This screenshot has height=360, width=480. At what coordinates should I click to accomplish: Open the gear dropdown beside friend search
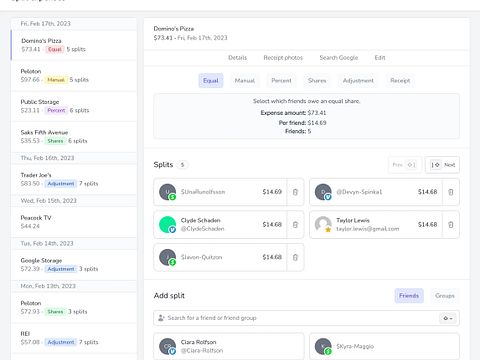[x=448, y=318]
